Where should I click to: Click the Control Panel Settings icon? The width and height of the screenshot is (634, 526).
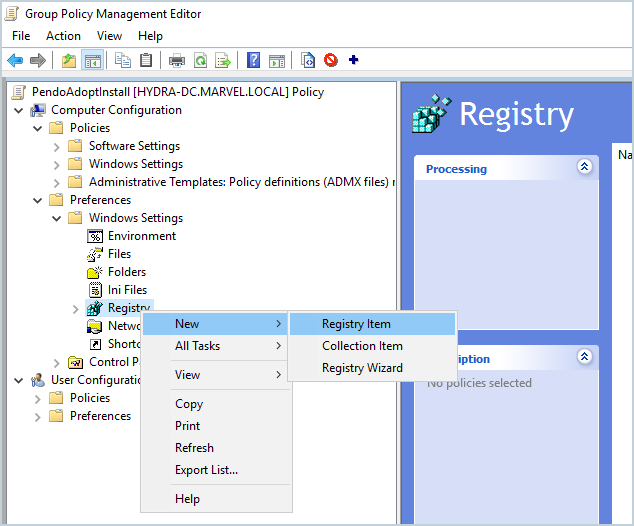click(x=76, y=362)
